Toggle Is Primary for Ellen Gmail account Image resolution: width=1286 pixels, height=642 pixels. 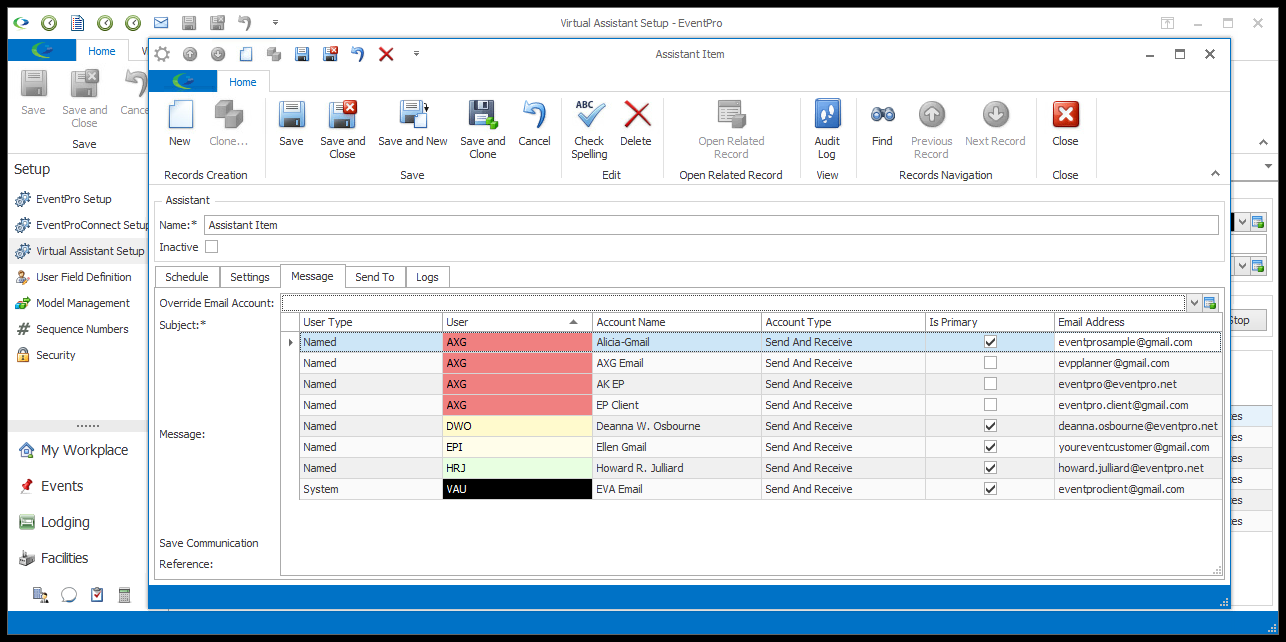[x=990, y=447]
